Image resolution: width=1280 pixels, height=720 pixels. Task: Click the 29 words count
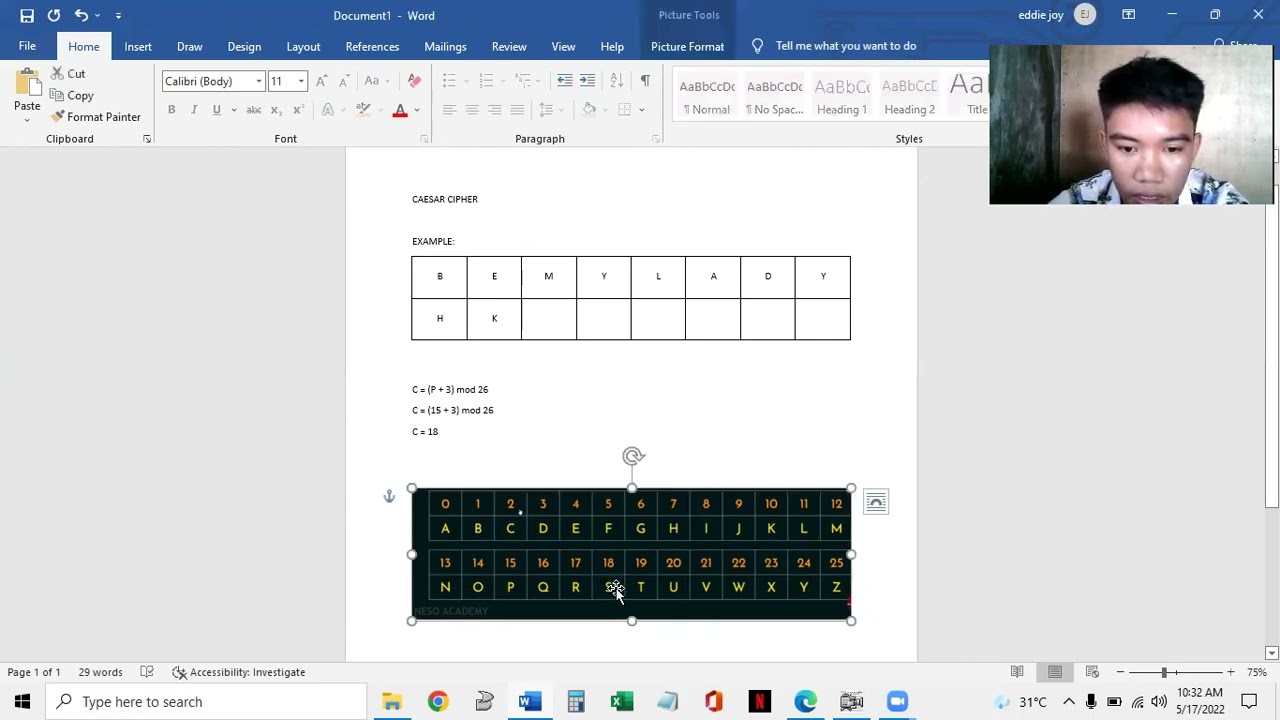(100, 672)
